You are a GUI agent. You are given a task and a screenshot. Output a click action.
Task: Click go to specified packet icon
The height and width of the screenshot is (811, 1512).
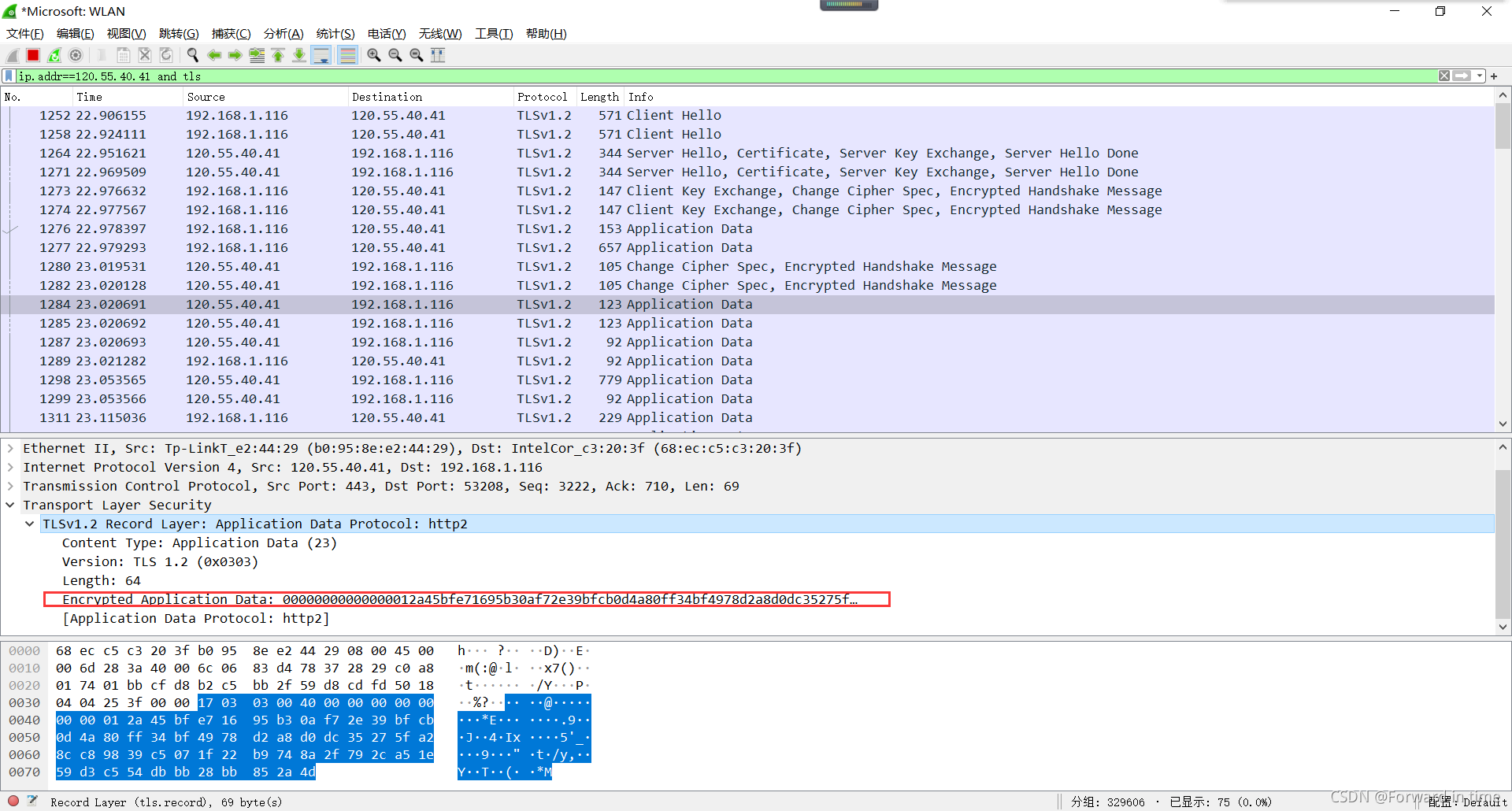pos(257,55)
